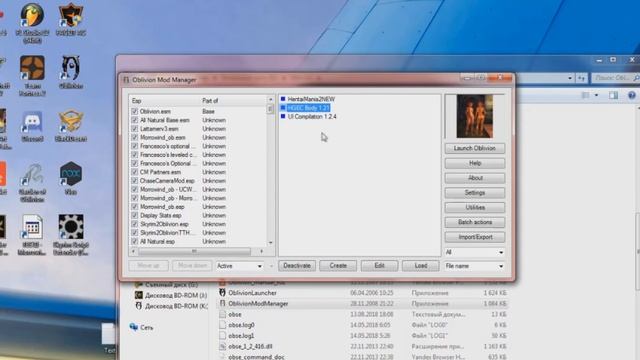The image size is (640, 360).
Task: Uncheck the Skyrim2Oblivion.esp checkbox
Action: coord(135,224)
